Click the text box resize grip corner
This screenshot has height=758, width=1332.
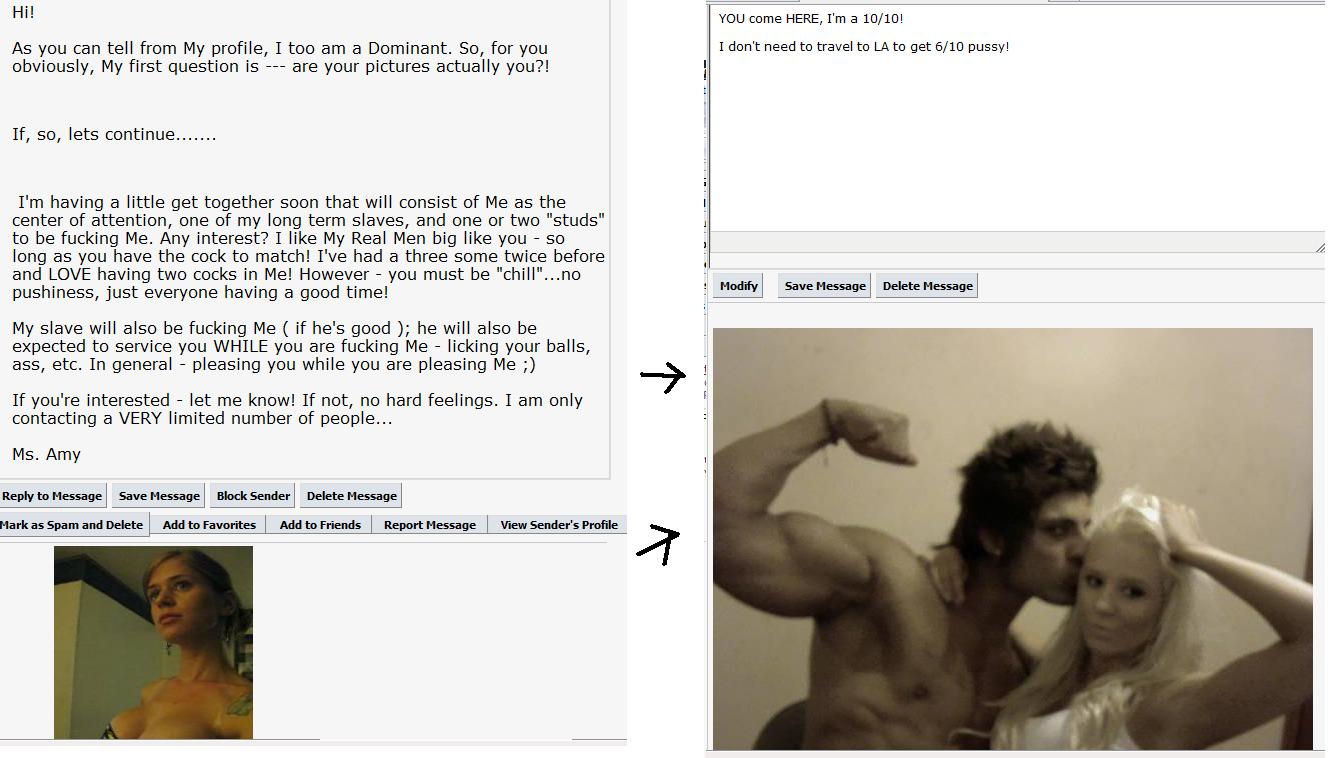(1320, 247)
